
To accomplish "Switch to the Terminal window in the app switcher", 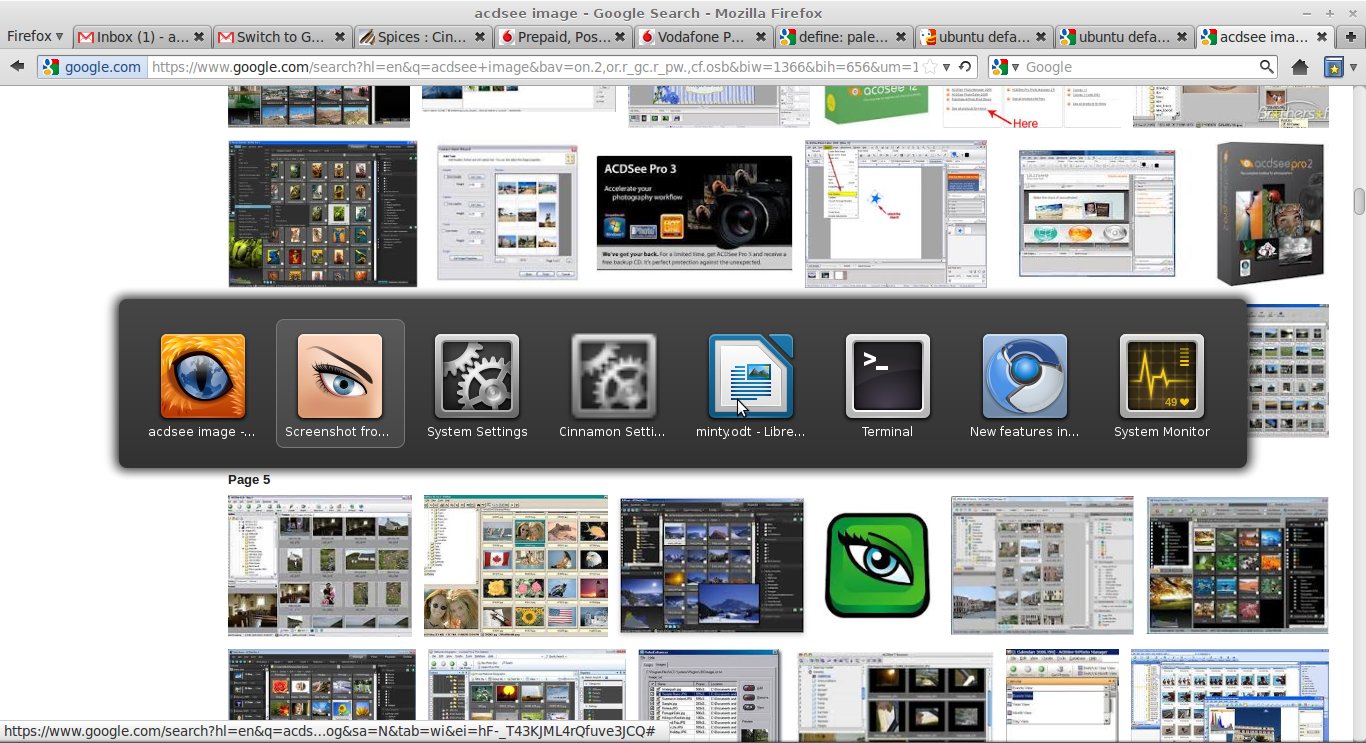I will click(x=887, y=376).
